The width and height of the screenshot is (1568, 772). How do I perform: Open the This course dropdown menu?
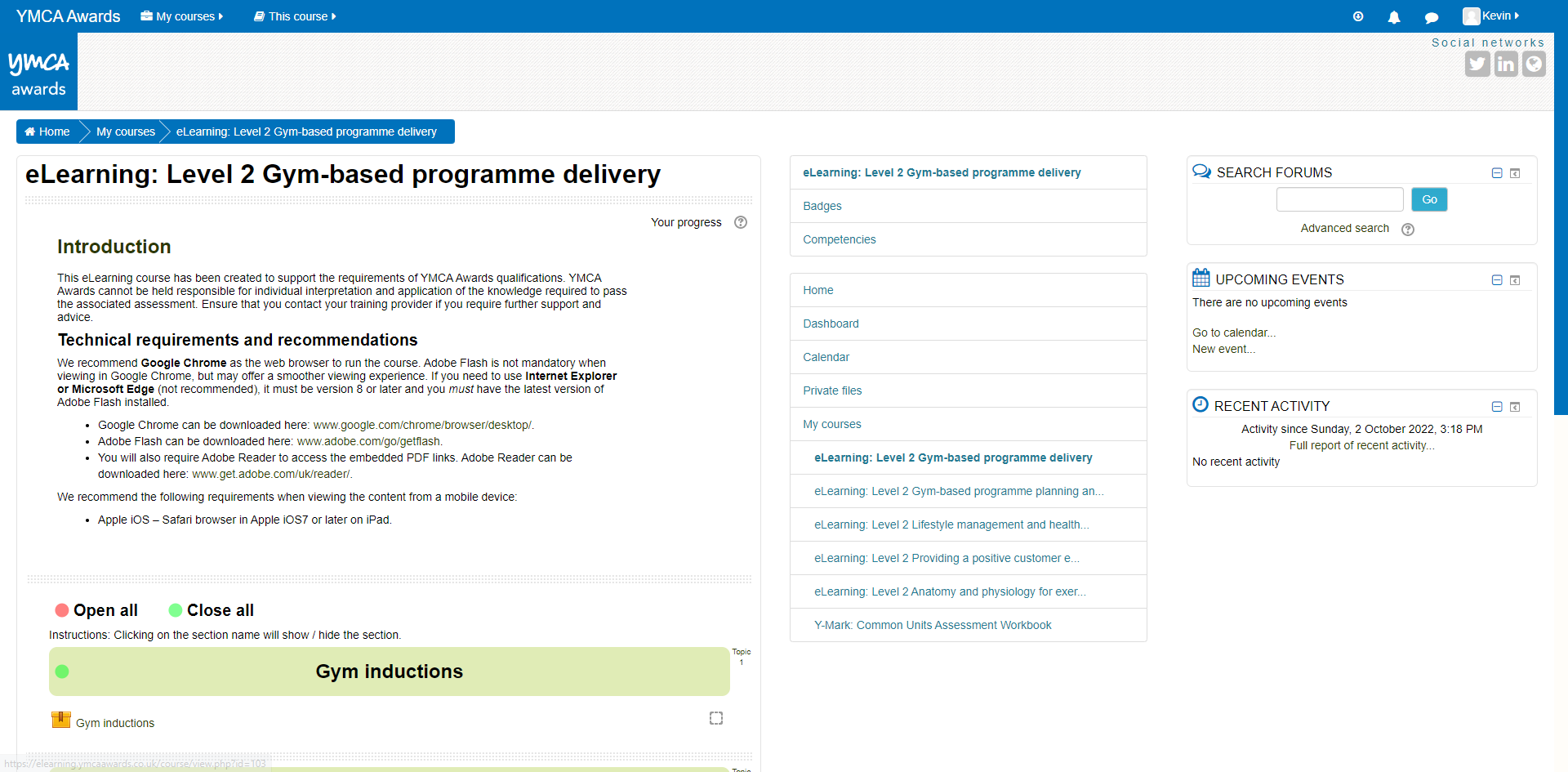(x=295, y=16)
